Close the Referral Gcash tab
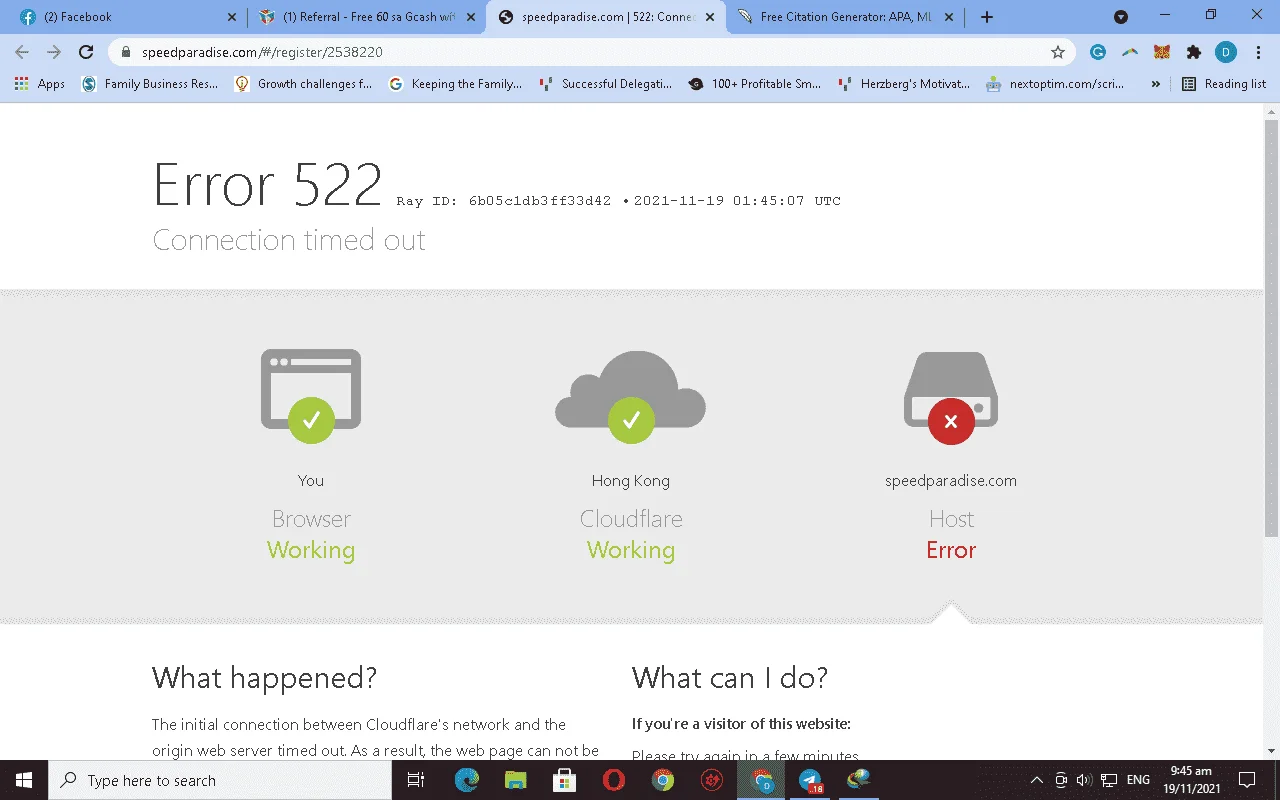Viewport: 1280px width, 800px height. [x=471, y=17]
